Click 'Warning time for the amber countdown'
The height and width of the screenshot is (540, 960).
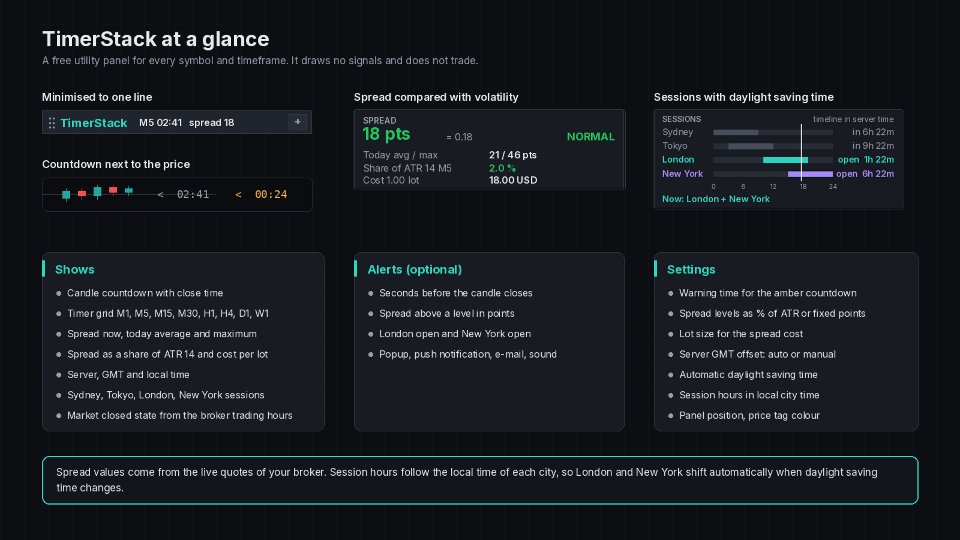coord(768,293)
